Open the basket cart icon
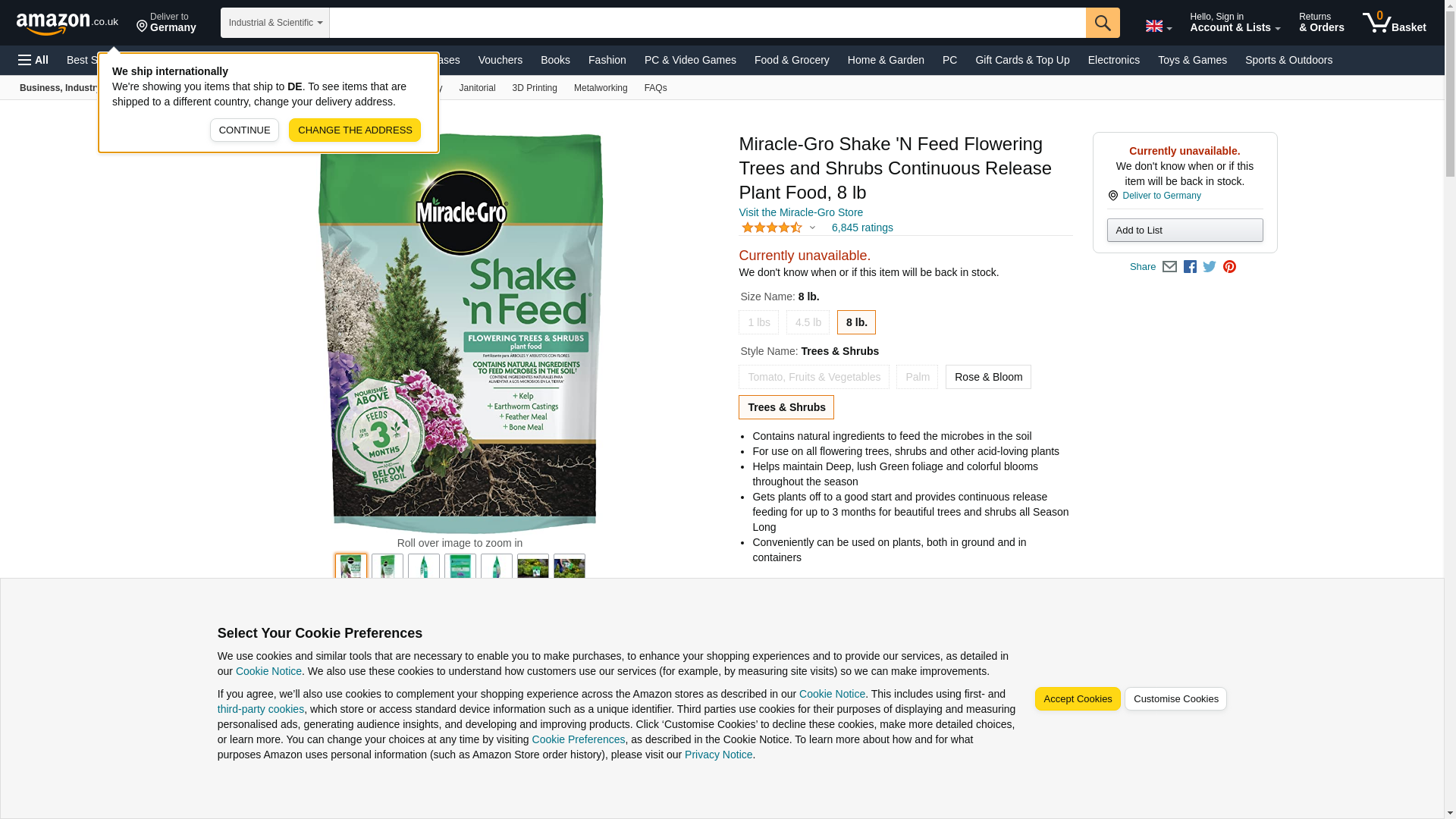Viewport: 1456px width, 819px height. click(1393, 23)
